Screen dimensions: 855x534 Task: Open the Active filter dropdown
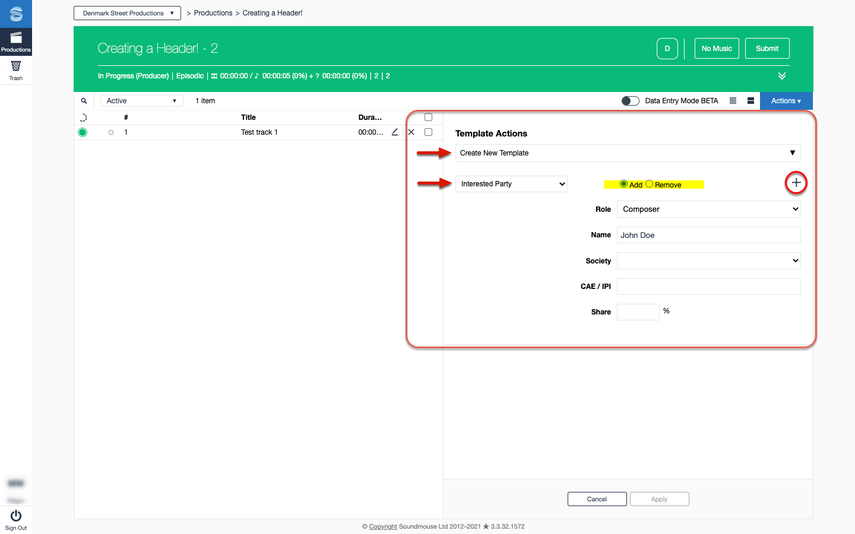(141, 101)
